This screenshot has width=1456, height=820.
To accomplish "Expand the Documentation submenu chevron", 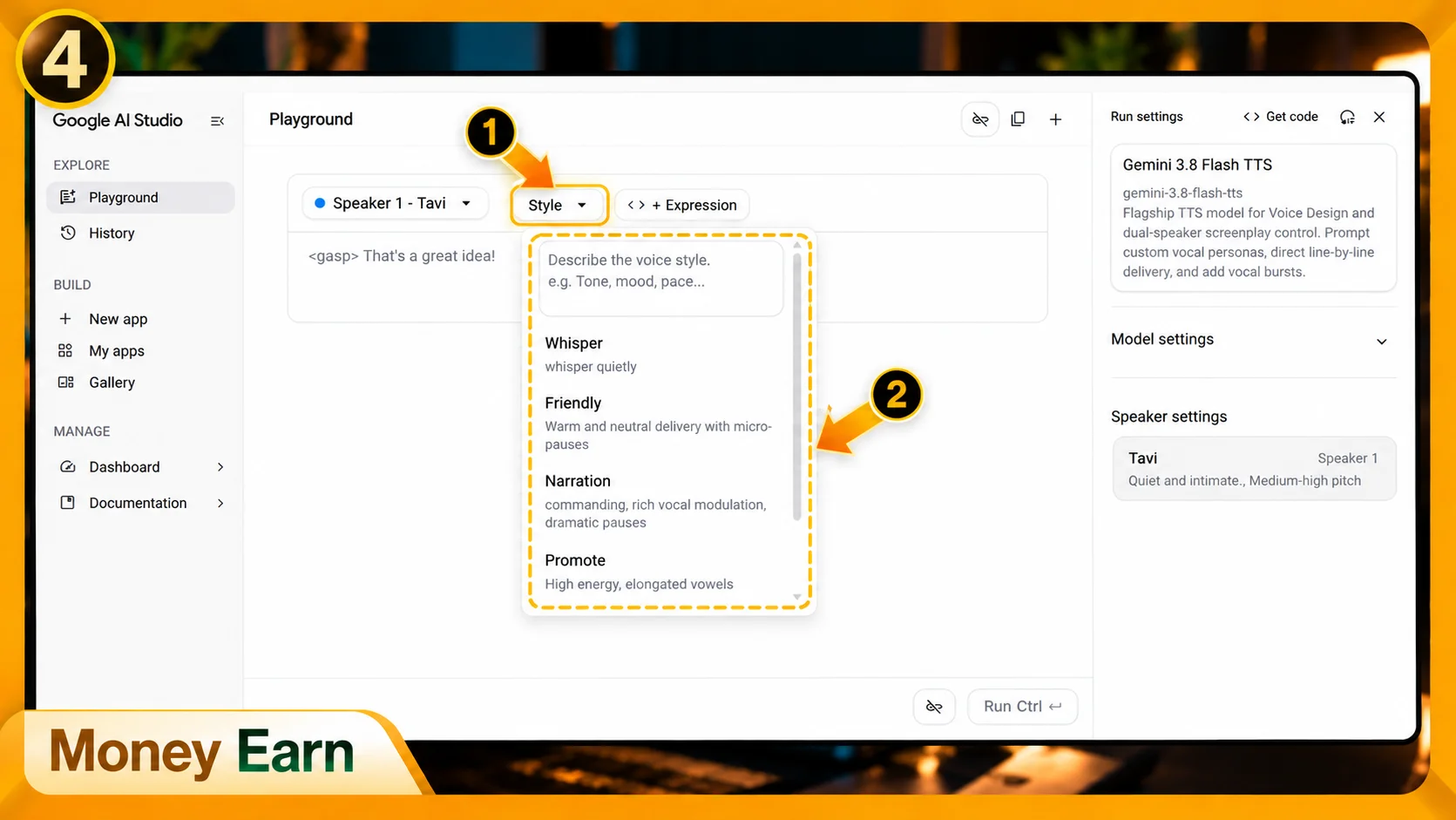I will pos(220,503).
